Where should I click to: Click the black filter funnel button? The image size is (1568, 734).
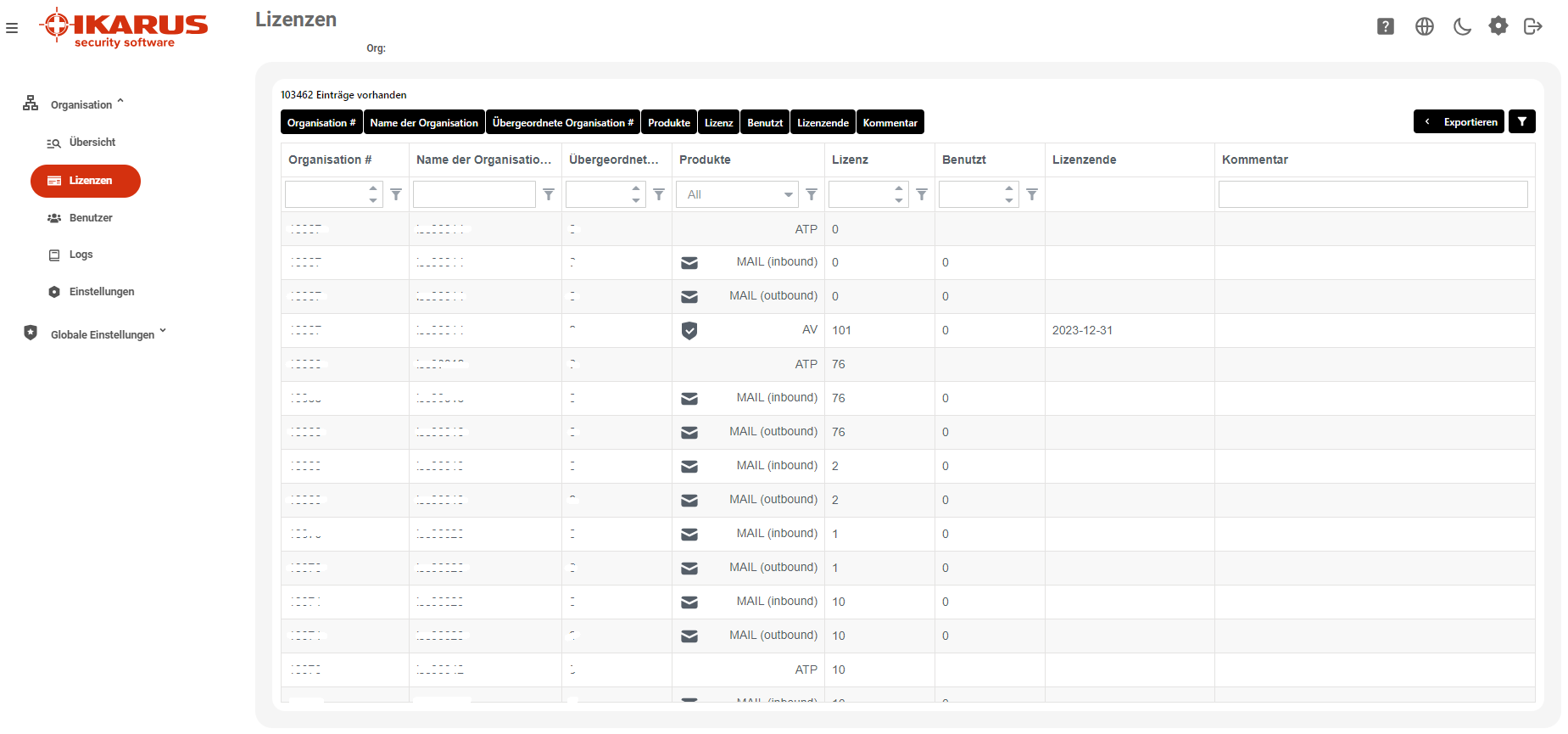pos(1522,121)
